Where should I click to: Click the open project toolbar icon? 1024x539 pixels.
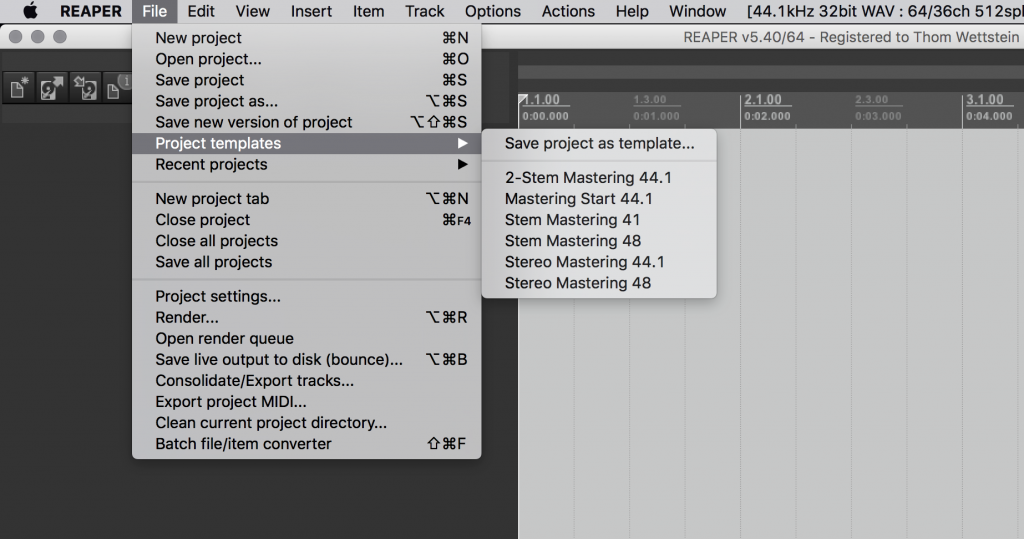[x=51, y=90]
